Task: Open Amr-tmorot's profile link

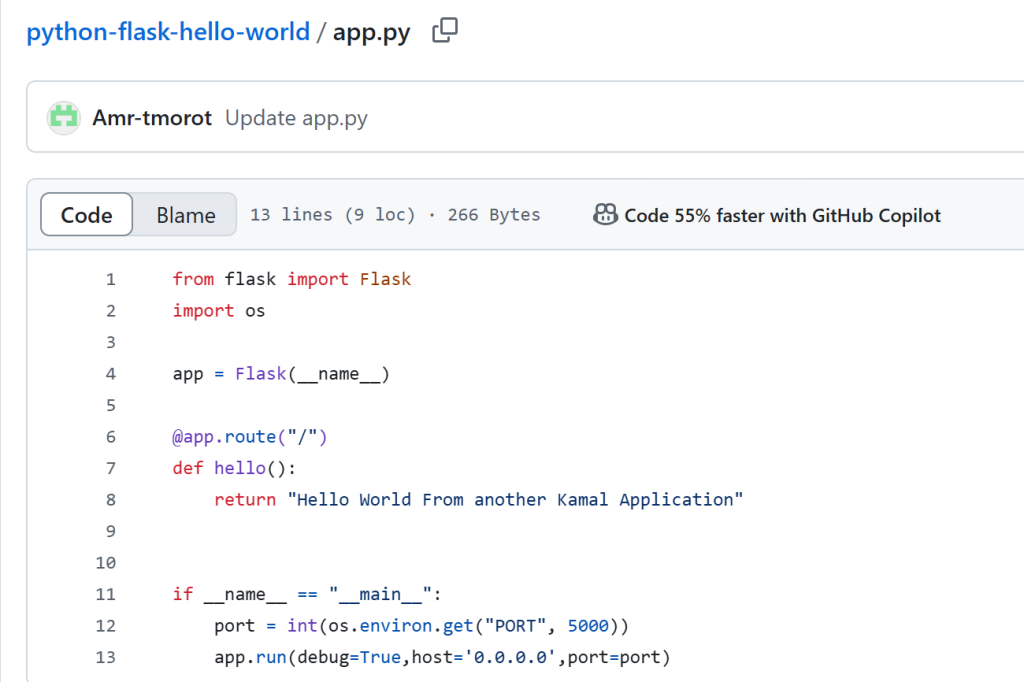Action: [152, 118]
